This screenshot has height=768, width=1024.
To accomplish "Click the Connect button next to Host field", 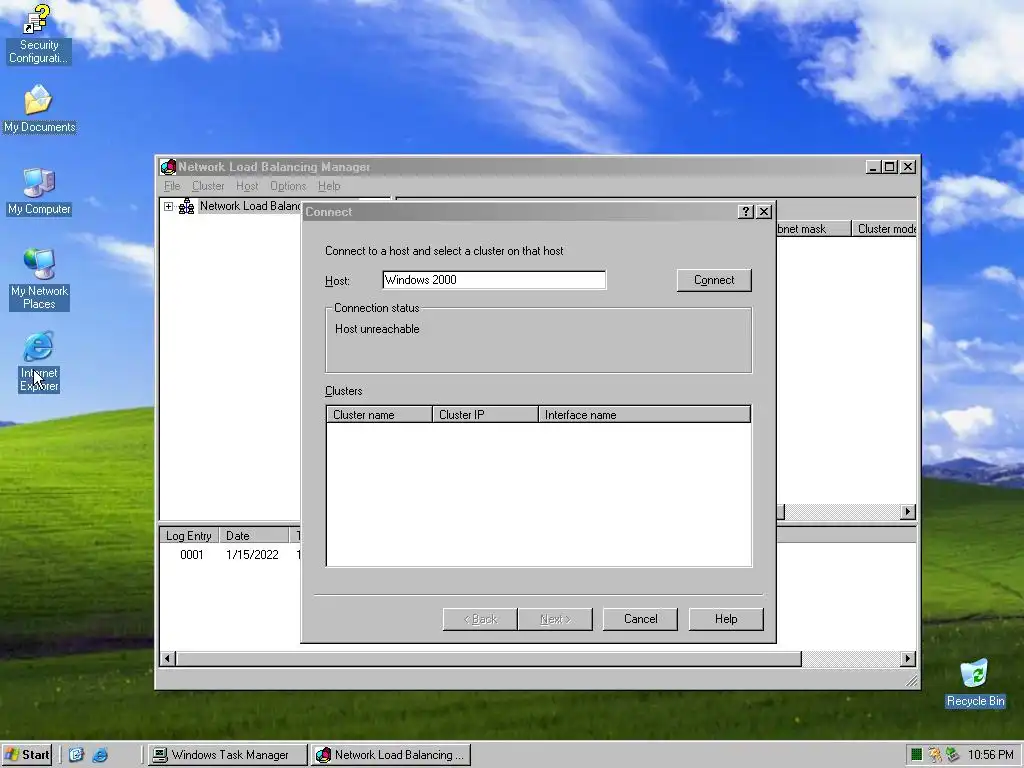I will tap(714, 280).
